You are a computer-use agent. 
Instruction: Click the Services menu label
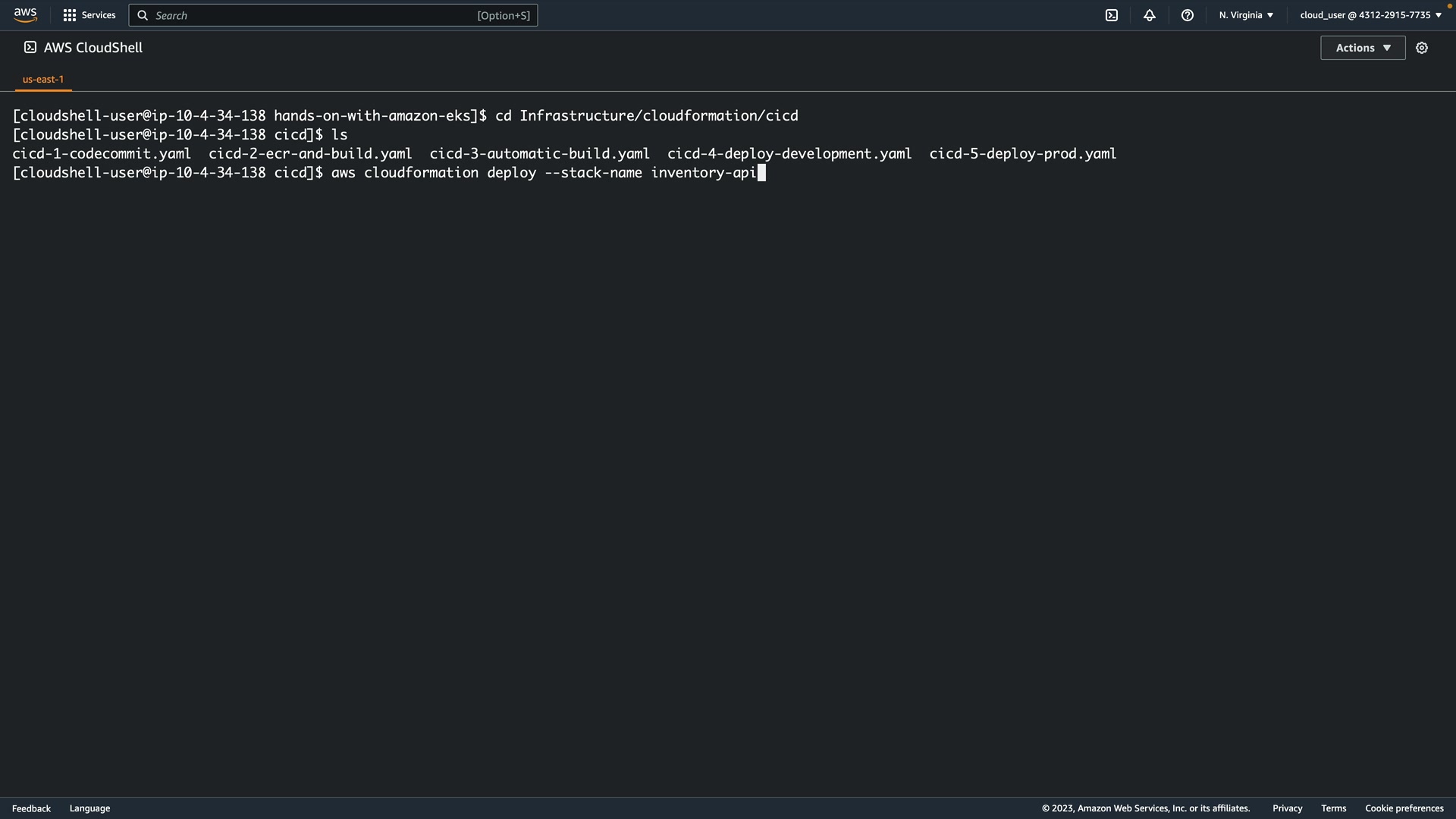(99, 15)
